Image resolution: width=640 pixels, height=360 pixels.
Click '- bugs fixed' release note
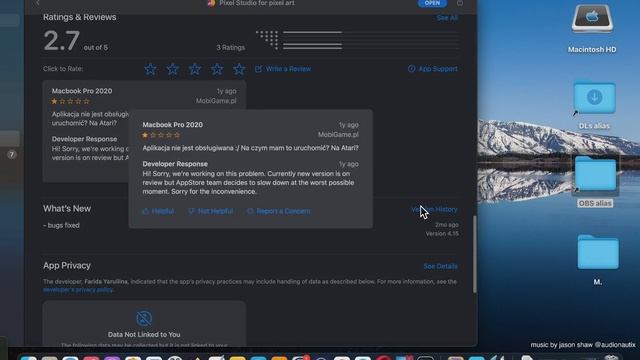[61, 225]
